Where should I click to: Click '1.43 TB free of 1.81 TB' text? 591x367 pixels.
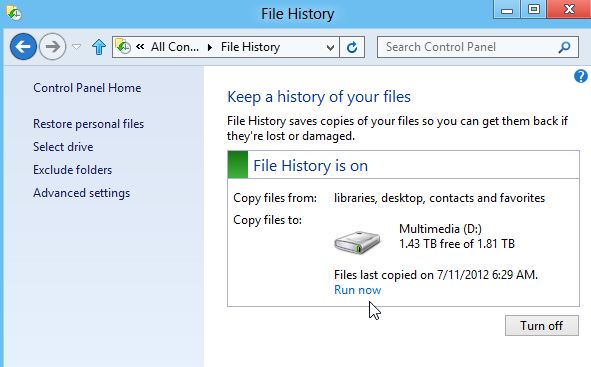(x=457, y=244)
